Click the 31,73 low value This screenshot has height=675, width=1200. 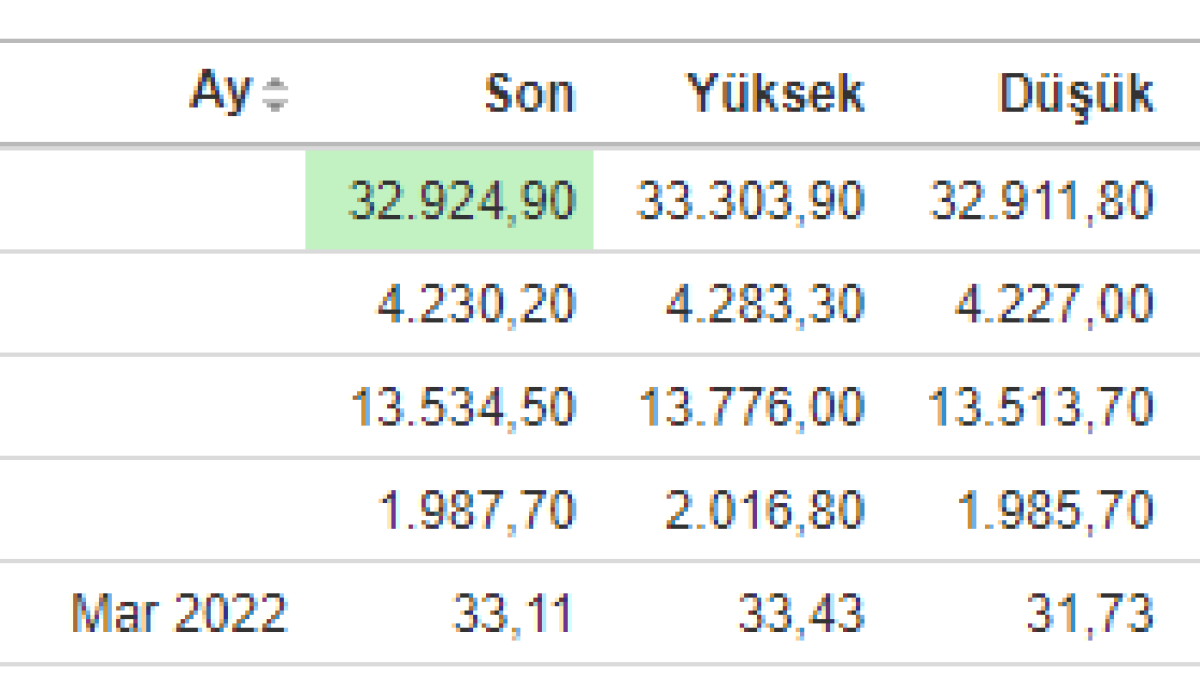1089,613
